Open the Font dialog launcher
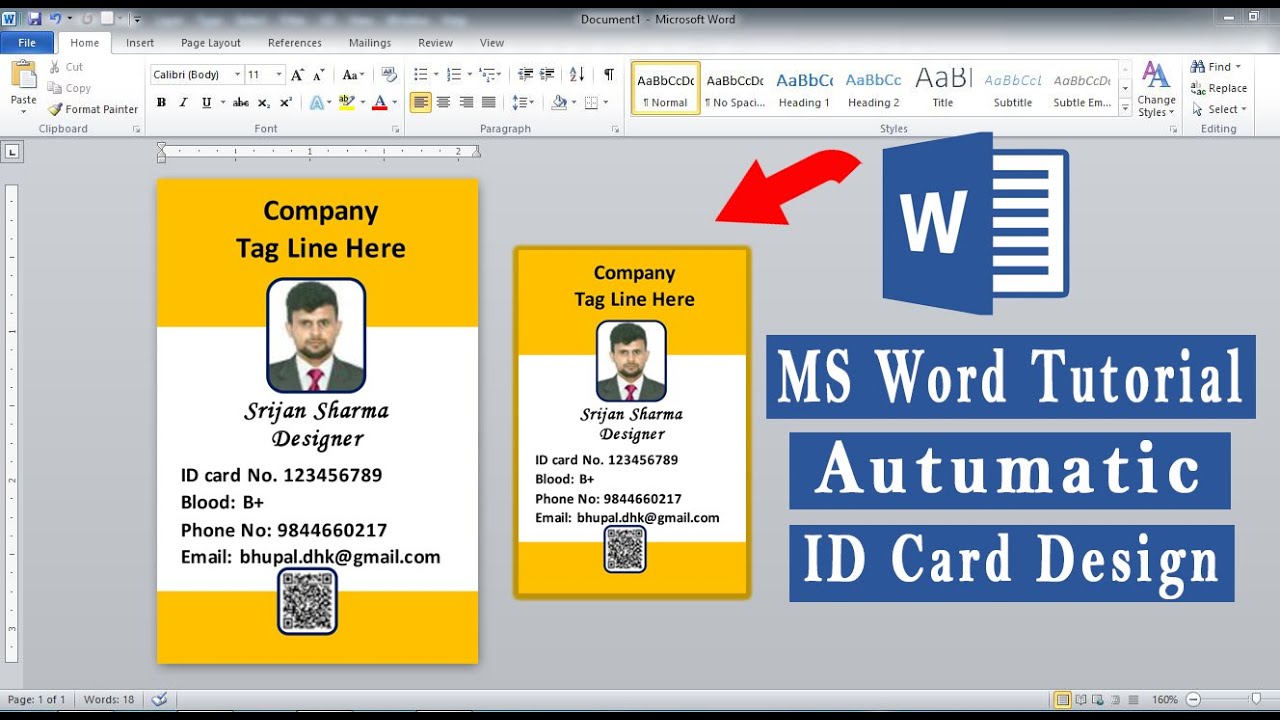 coord(395,129)
